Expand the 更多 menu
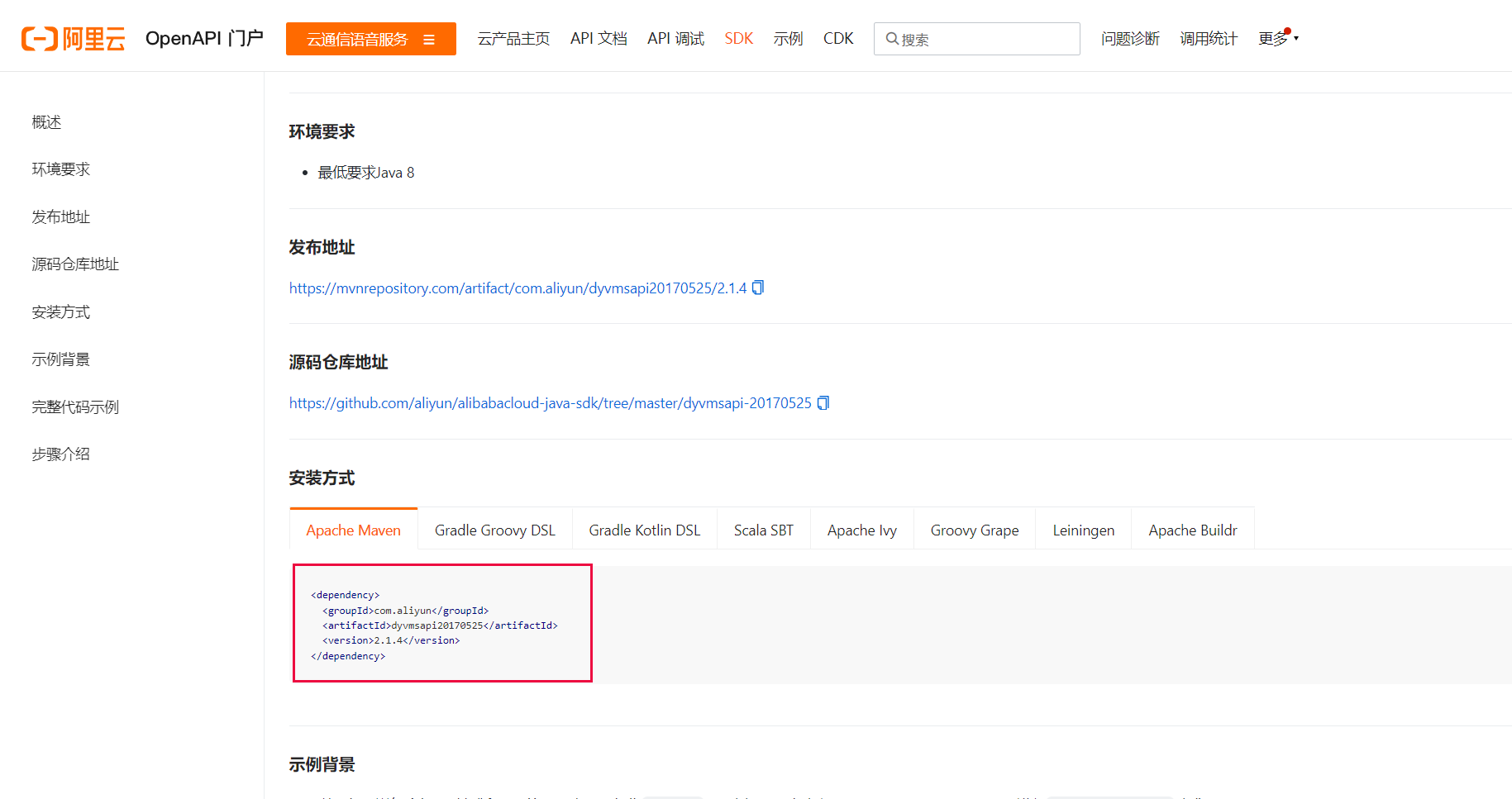This screenshot has width=1512, height=799. click(x=1278, y=38)
